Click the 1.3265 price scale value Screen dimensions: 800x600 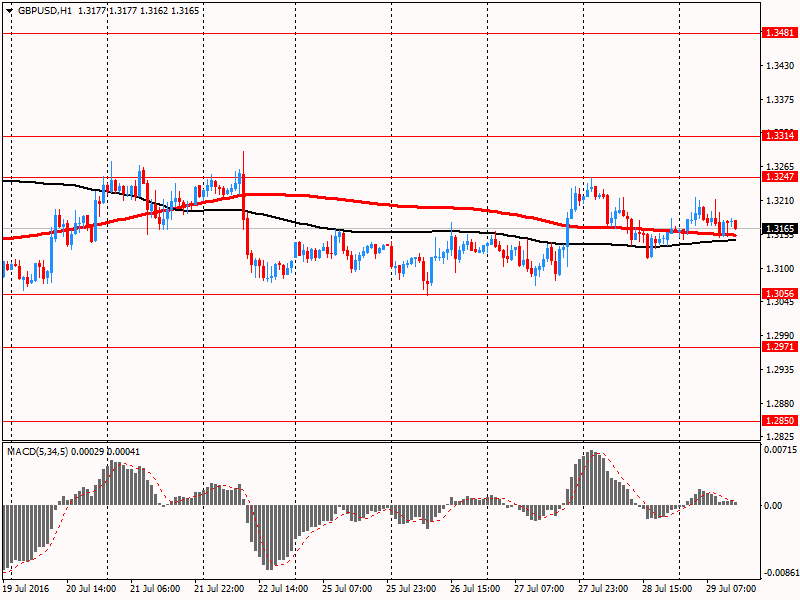tap(781, 167)
